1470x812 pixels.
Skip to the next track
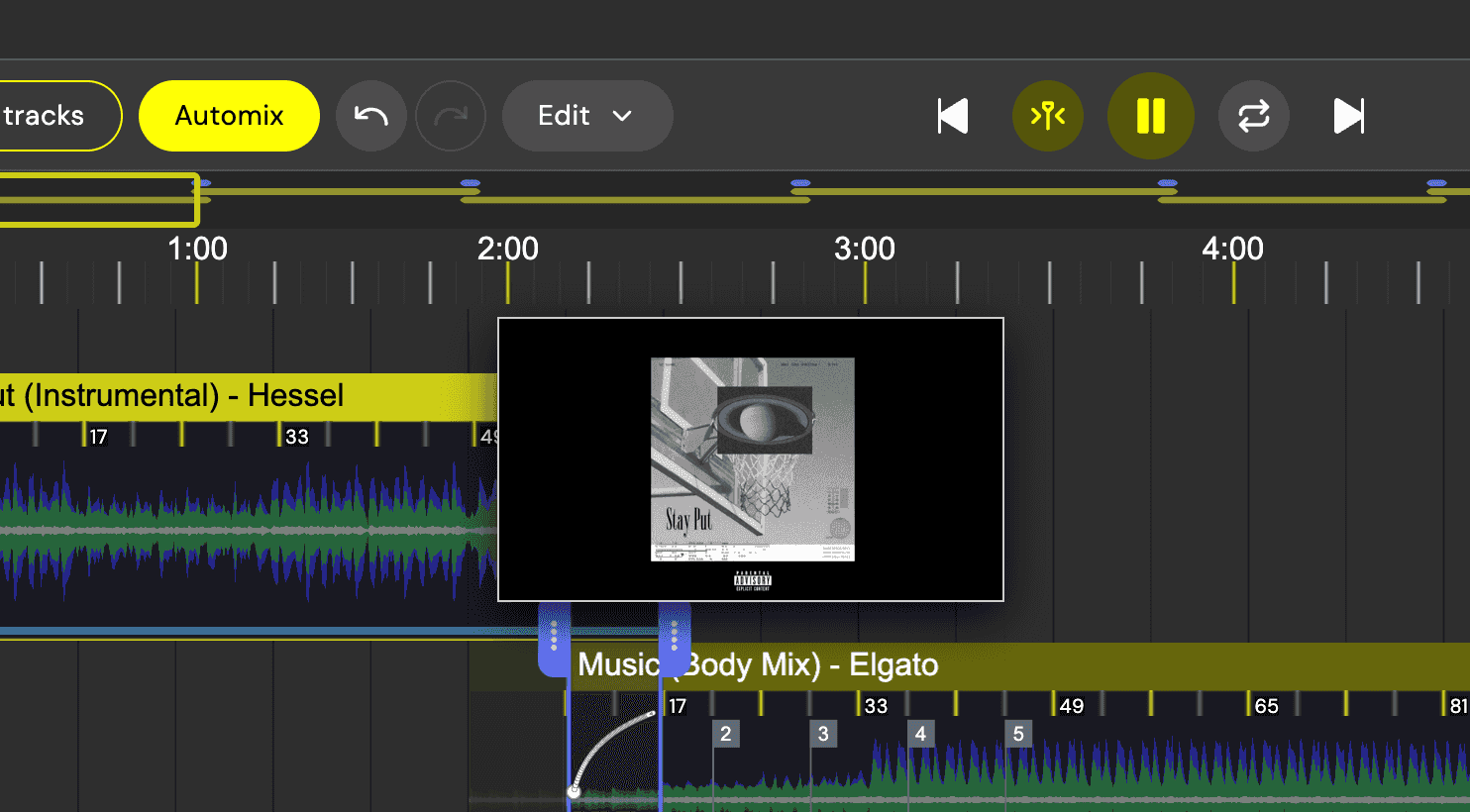pyautogui.click(x=1348, y=116)
